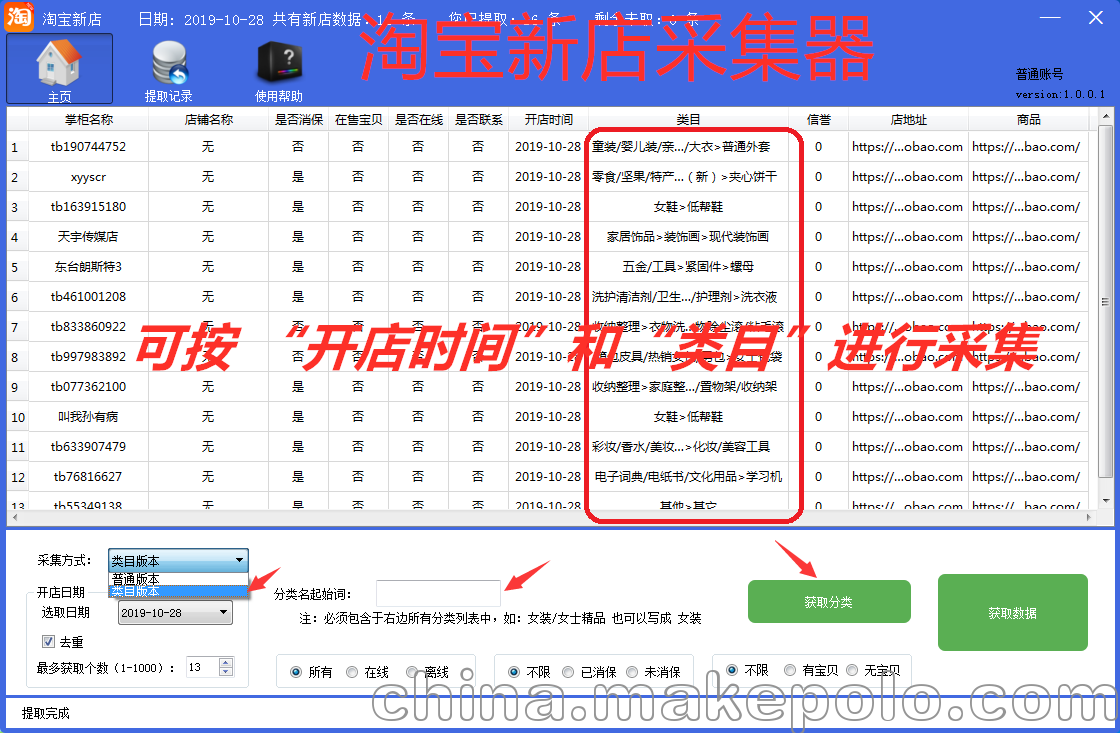Image resolution: width=1120 pixels, height=733 pixels.
Task: Click category 家居饰品>装饰画>现代装饰画
Action: tap(689, 236)
